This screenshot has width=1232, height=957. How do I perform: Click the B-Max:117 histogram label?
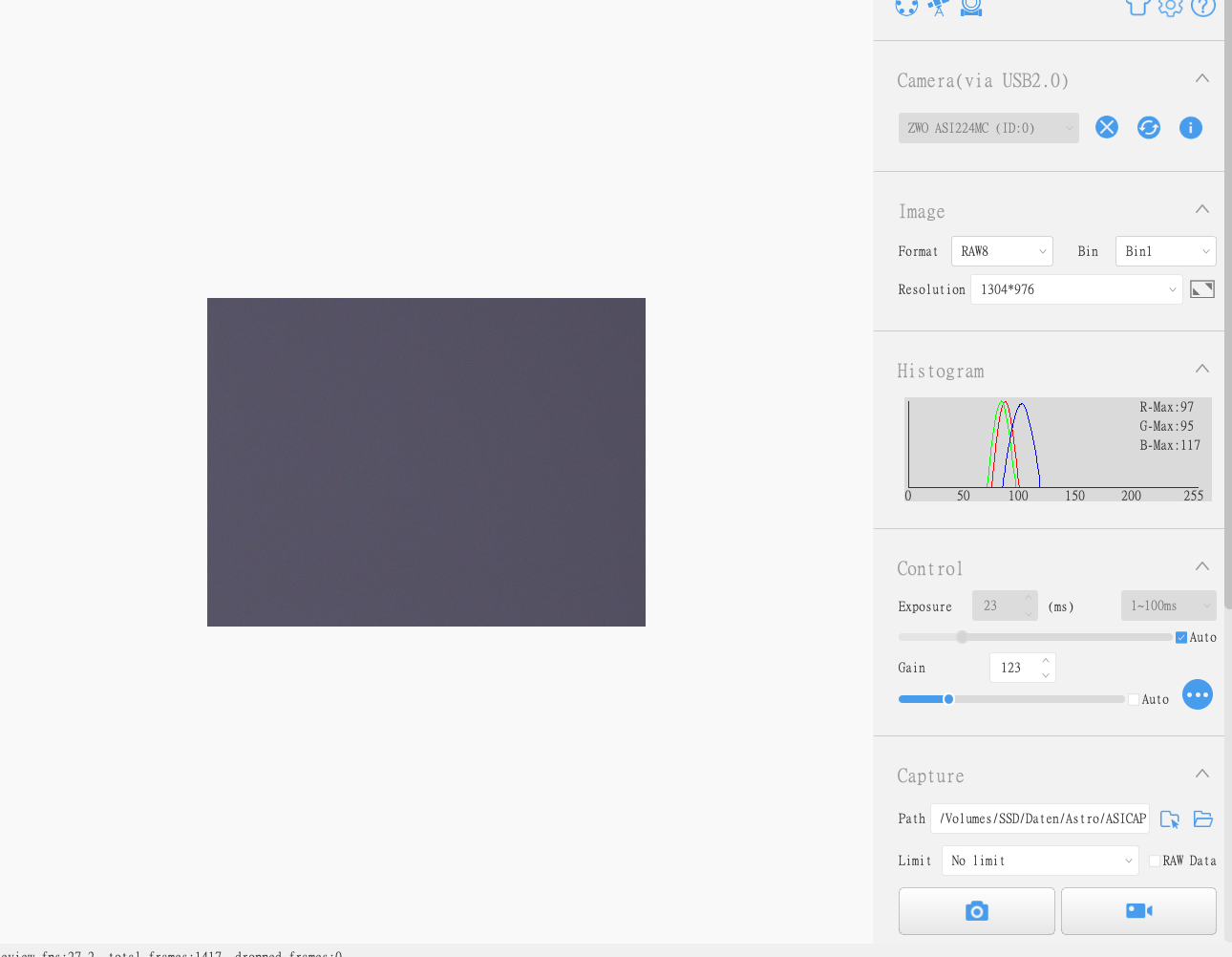pyautogui.click(x=1170, y=445)
